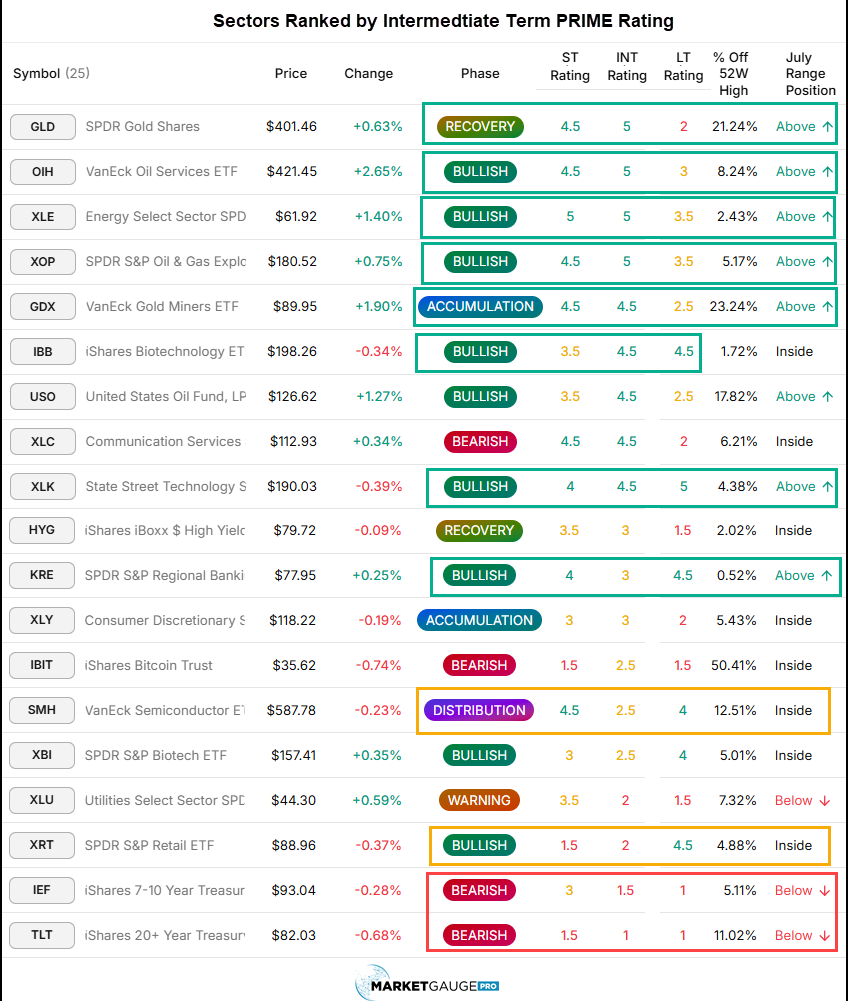Click the July Range Position header
848x1001 pixels.
[x=810, y=73]
